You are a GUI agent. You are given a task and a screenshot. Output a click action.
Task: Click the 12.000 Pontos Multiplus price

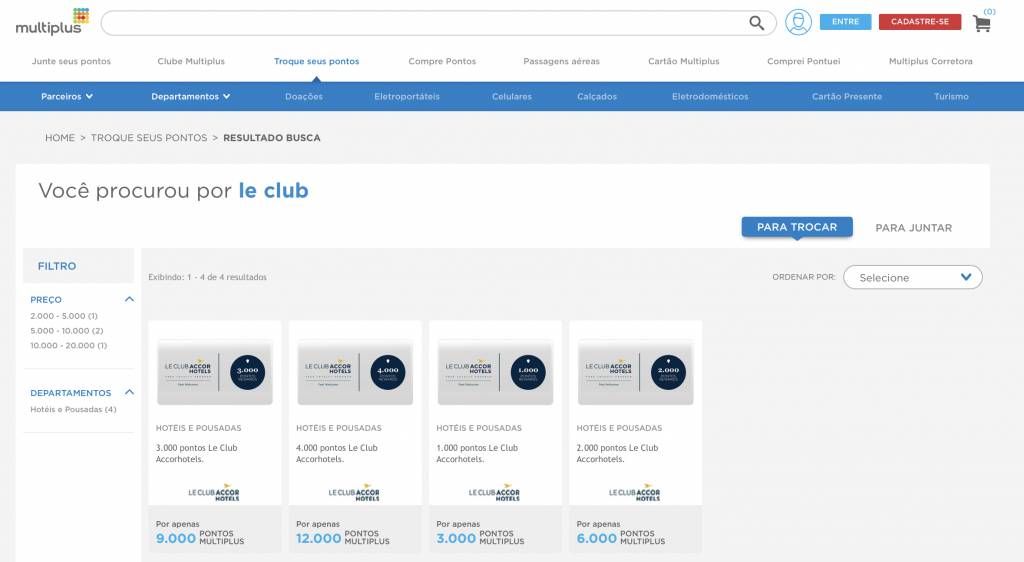343,538
